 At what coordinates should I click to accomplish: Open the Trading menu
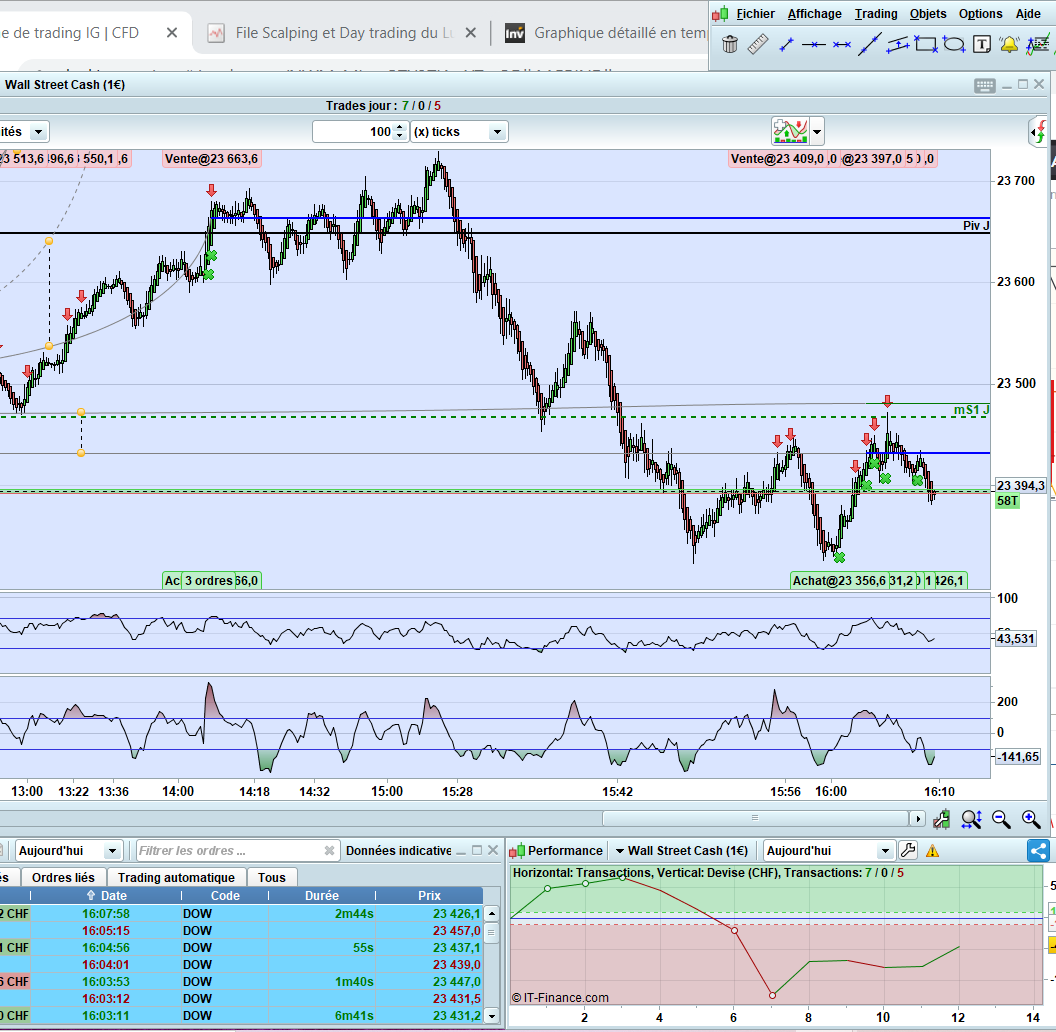coord(876,13)
